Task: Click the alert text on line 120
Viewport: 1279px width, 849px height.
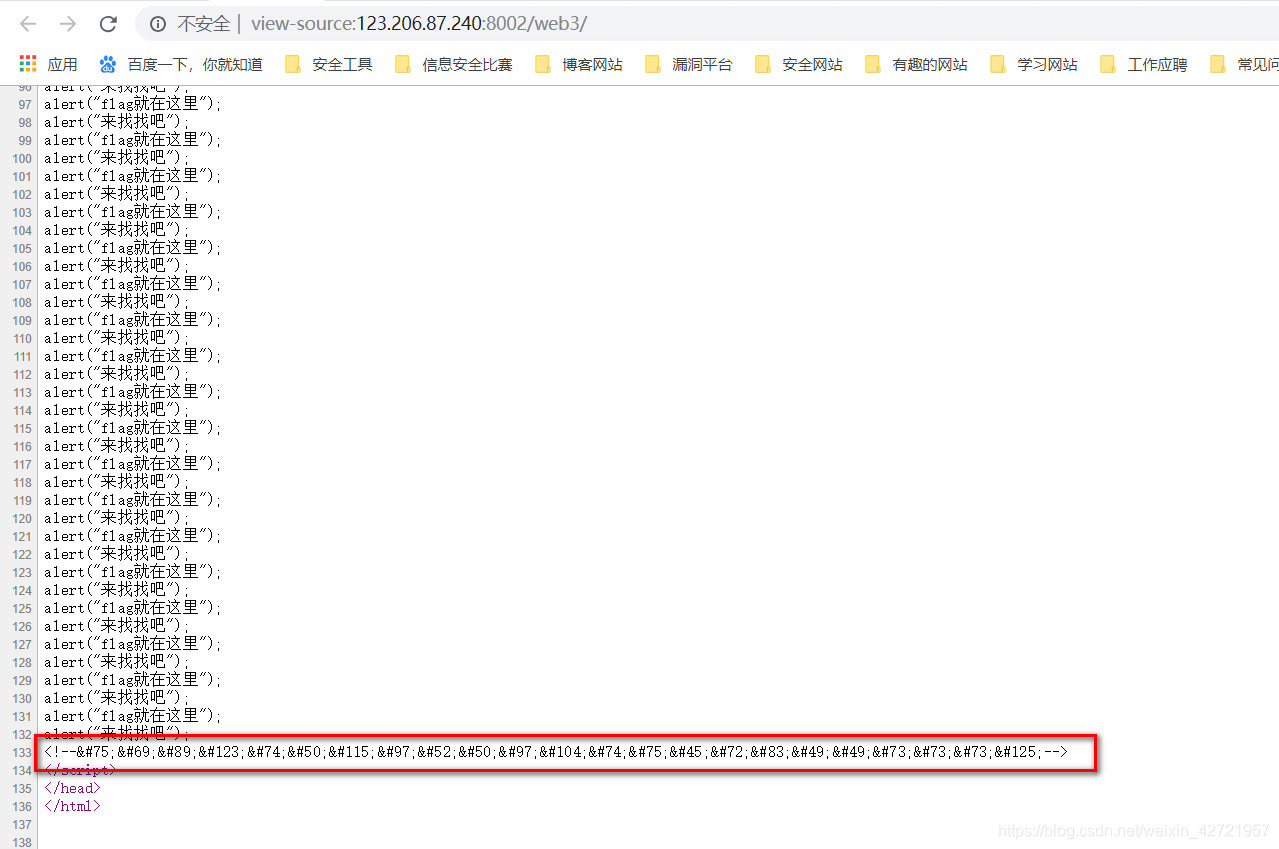Action: (117, 518)
